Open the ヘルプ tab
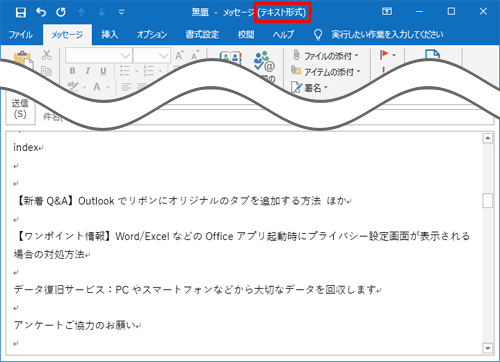The height and width of the screenshot is (362, 500). (x=283, y=34)
